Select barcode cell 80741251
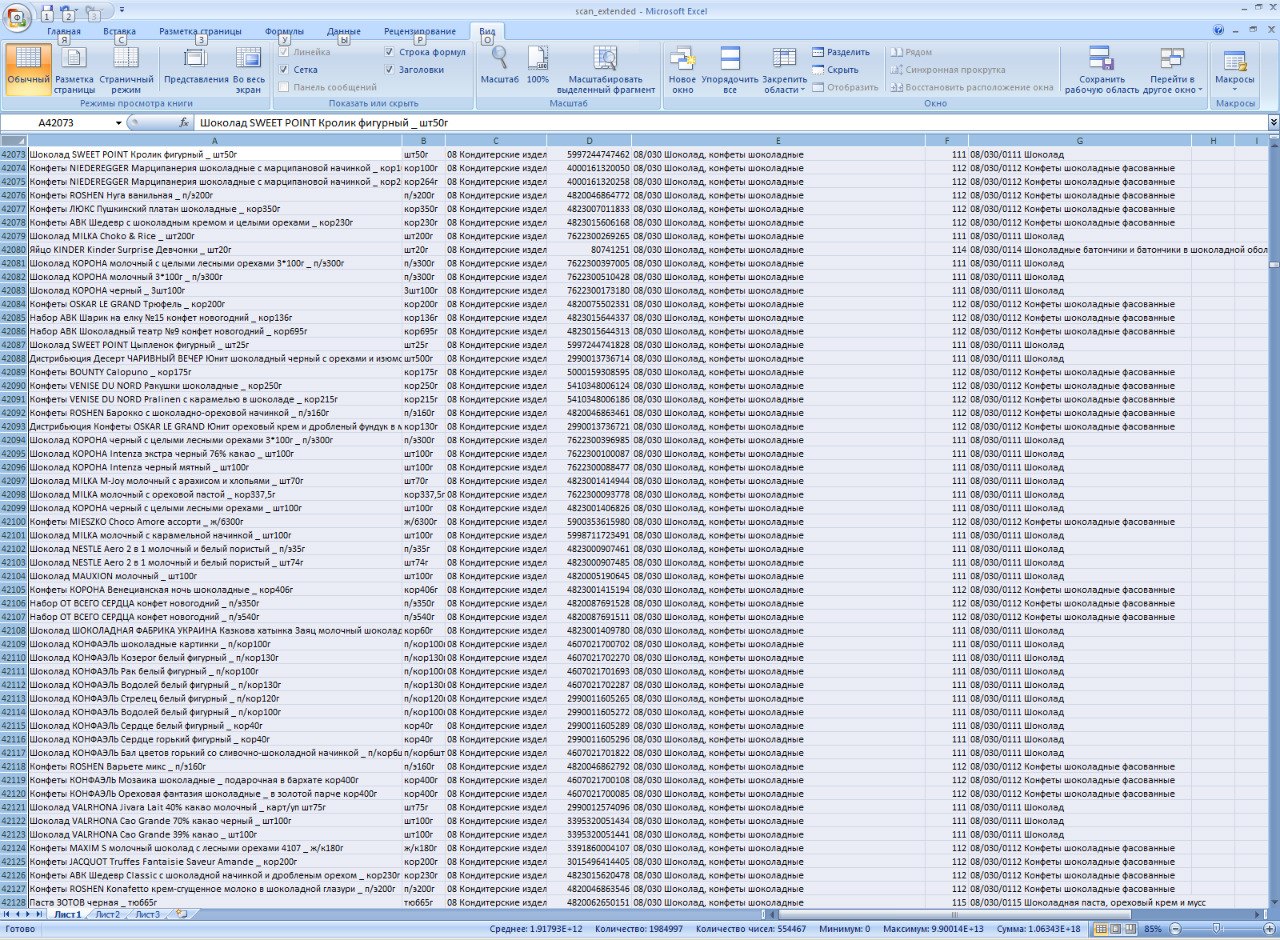1280x940 pixels. tap(589, 250)
